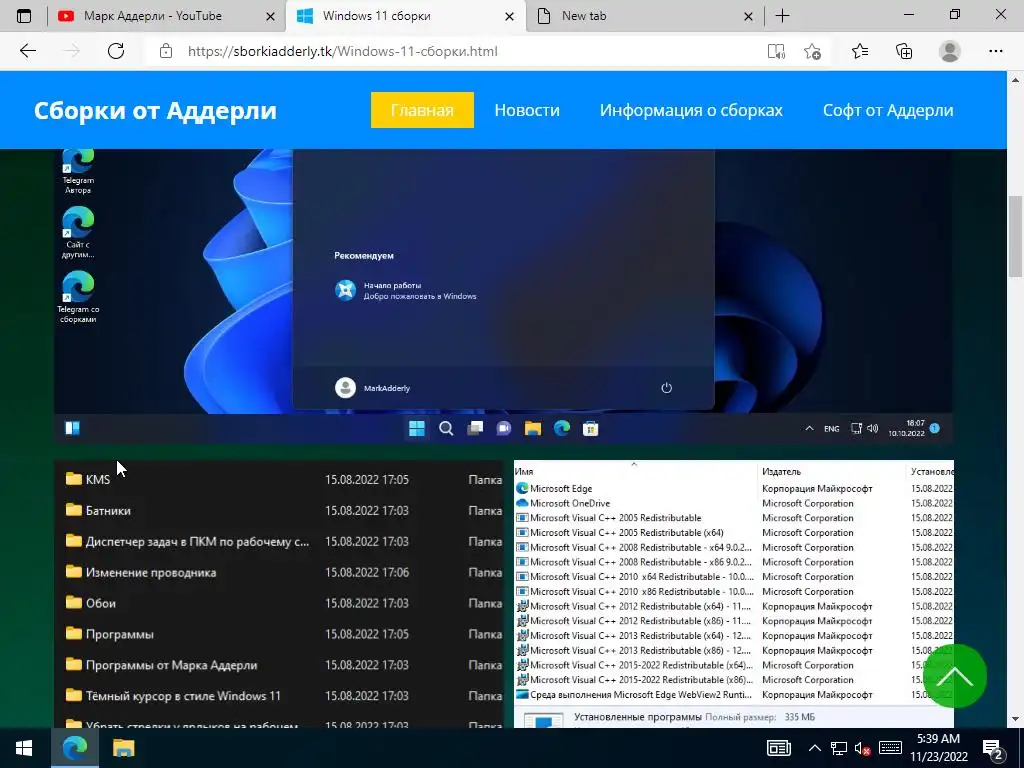This screenshot has height=768, width=1024.
Task: Open Edge Settings and more menu
Action: click(996, 51)
